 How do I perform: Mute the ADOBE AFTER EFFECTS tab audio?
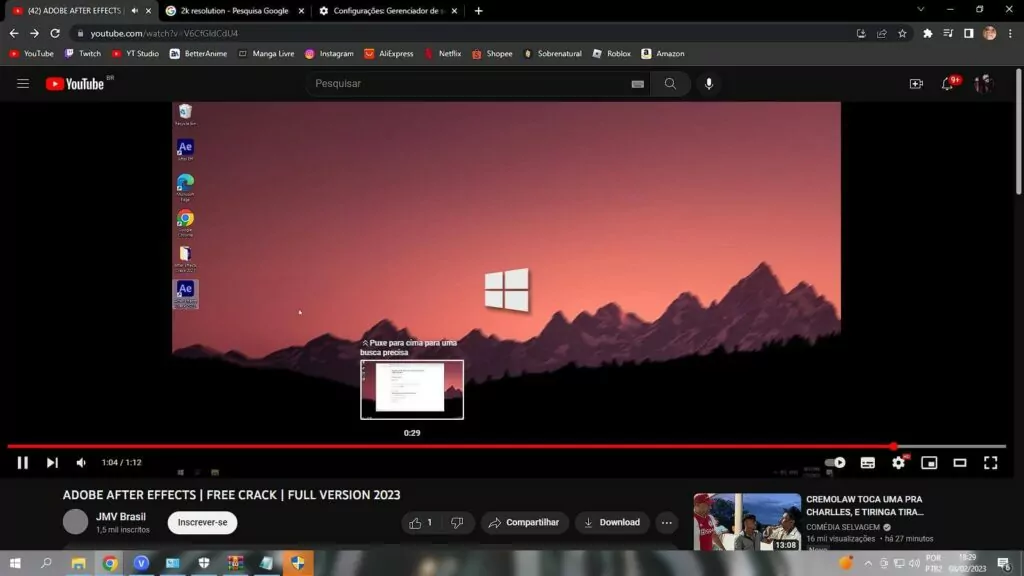pyautogui.click(x=135, y=10)
